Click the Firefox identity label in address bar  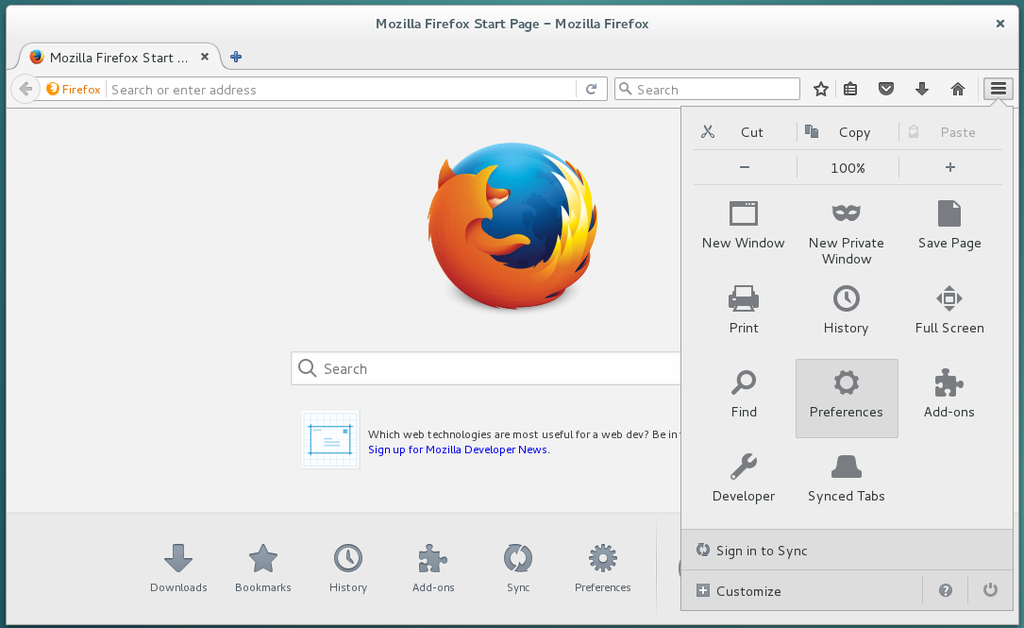(73, 89)
